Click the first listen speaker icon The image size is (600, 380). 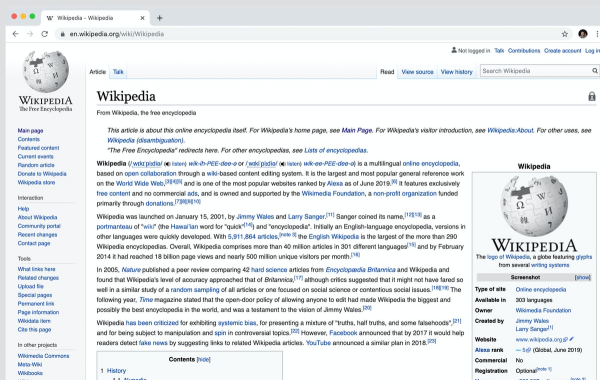tap(168, 164)
